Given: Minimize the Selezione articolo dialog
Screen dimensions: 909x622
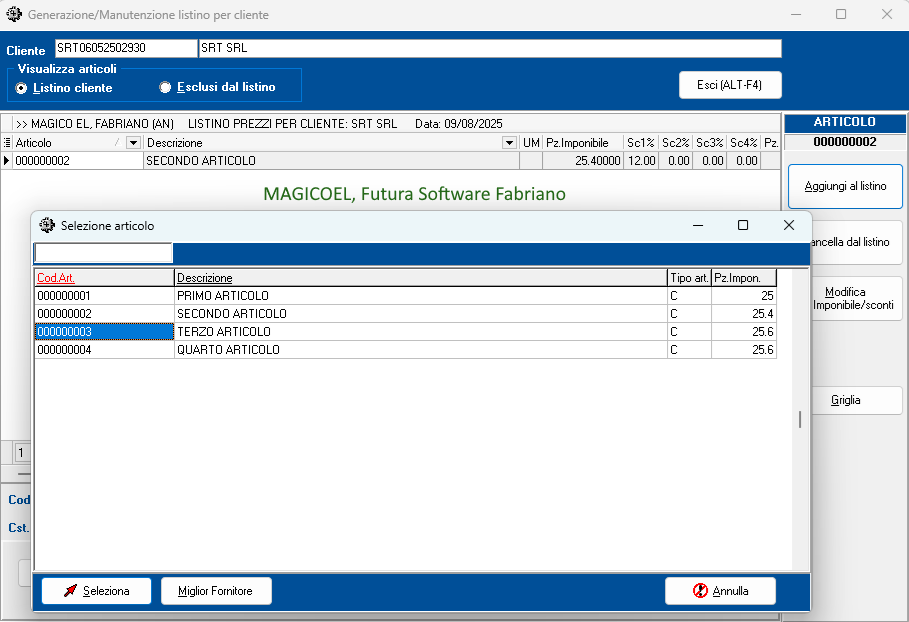Looking at the screenshot, I should click(698, 225).
